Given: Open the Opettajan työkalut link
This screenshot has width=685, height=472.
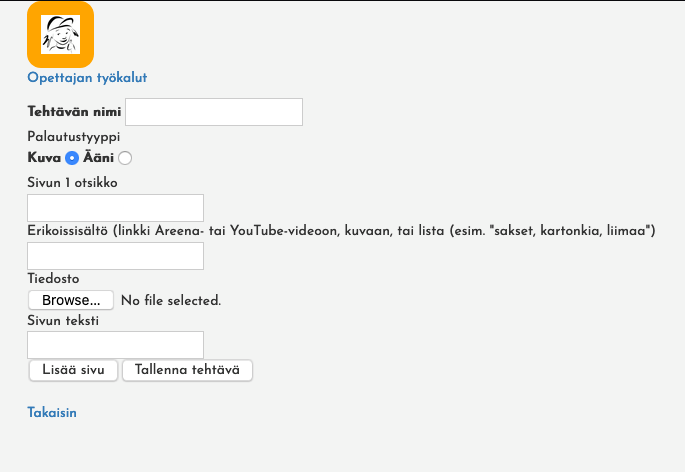Looking at the screenshot, I should [x=88, y=77].
